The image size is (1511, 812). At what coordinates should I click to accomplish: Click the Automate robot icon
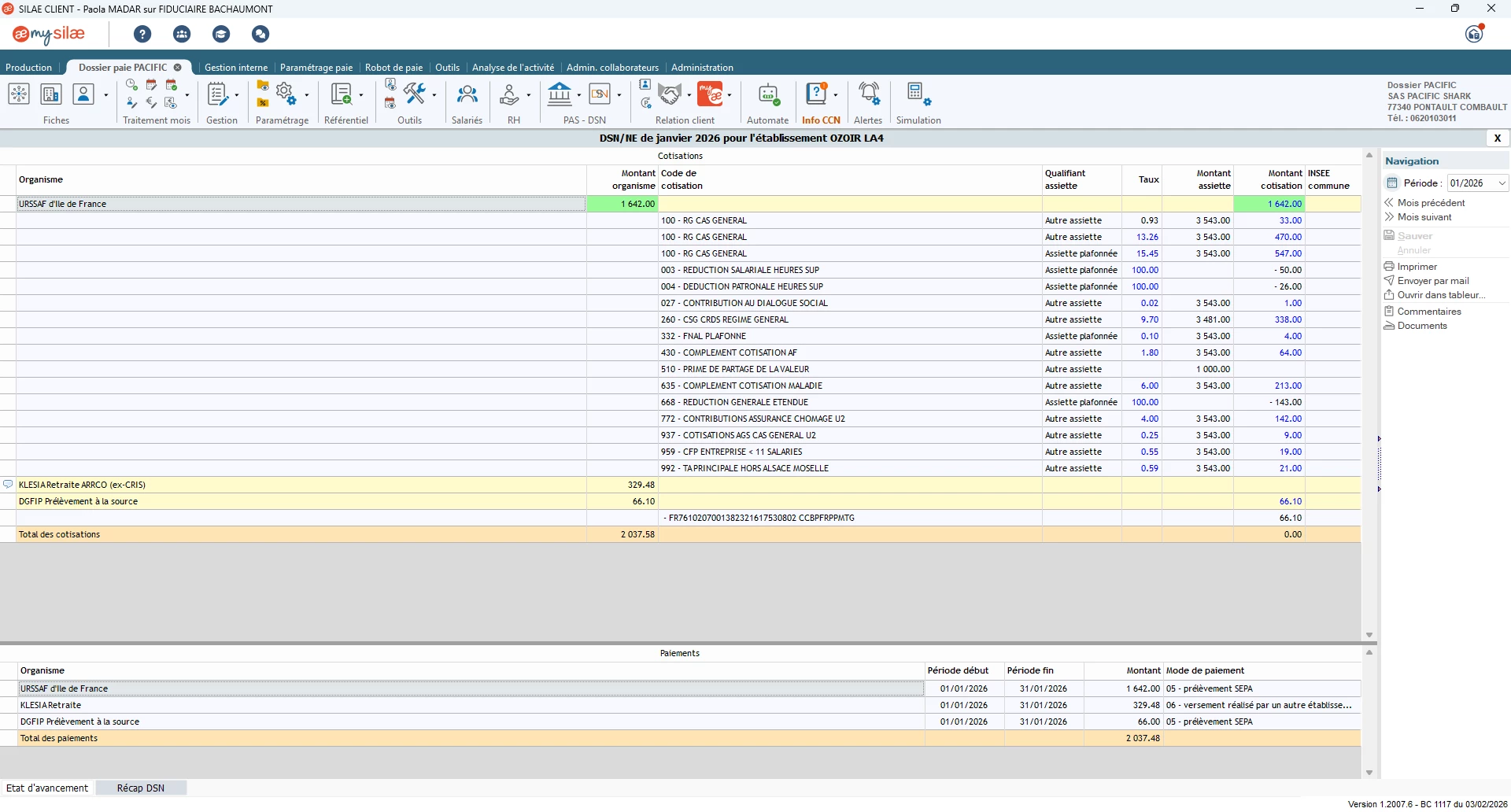pos(767,96)
